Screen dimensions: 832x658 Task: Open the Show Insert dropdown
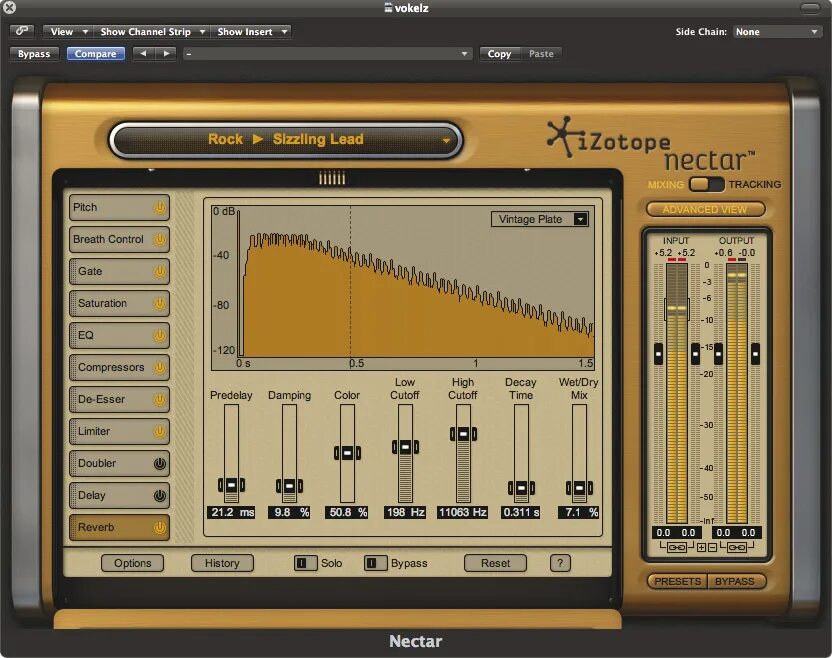(251, 31)
